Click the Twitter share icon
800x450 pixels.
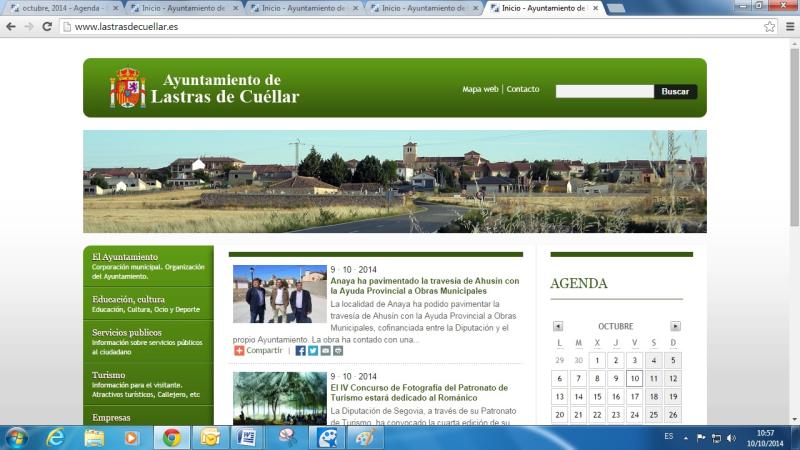tap(313, 351)
